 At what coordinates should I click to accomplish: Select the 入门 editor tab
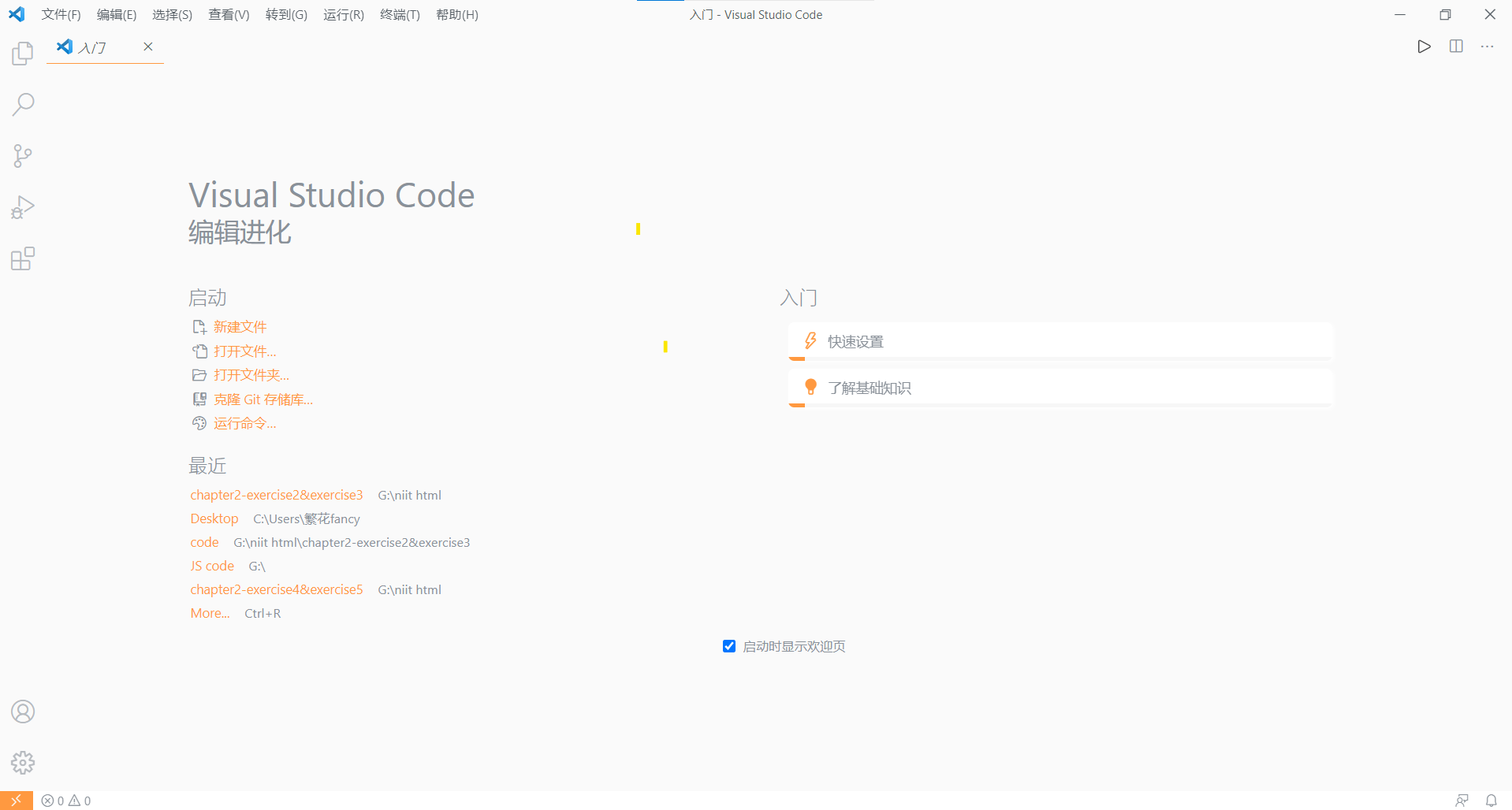click(105, 47)
